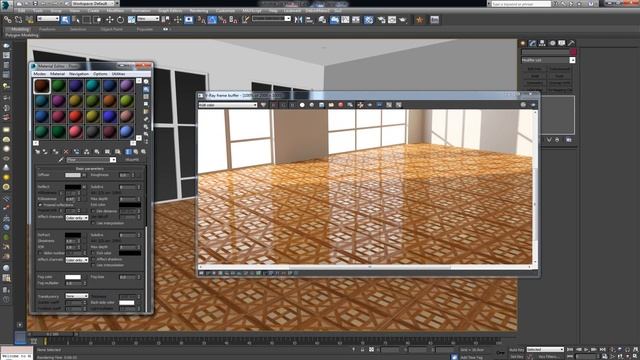The width and height of the screenshot is (640, 360).
Task: Open the Modifiers menu
Action: point(115,11)
